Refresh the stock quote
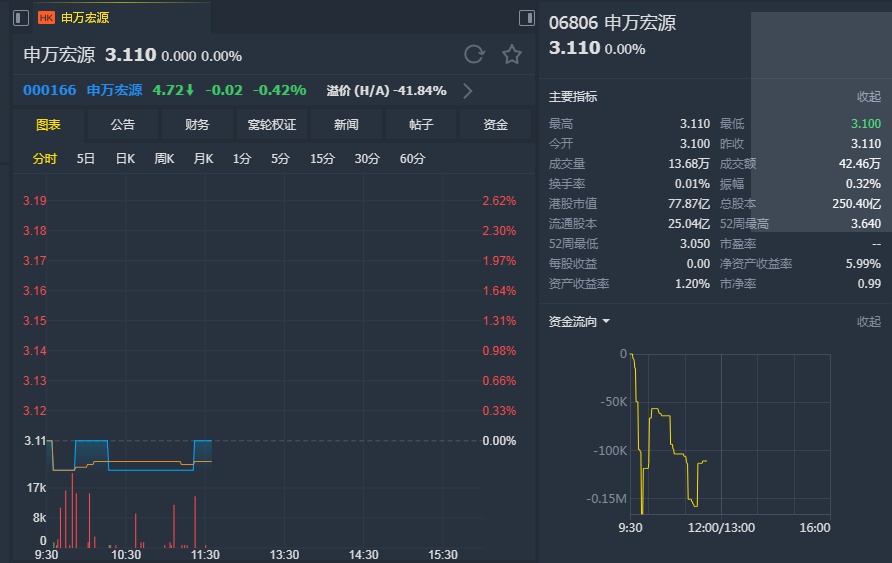 point(474,55)
